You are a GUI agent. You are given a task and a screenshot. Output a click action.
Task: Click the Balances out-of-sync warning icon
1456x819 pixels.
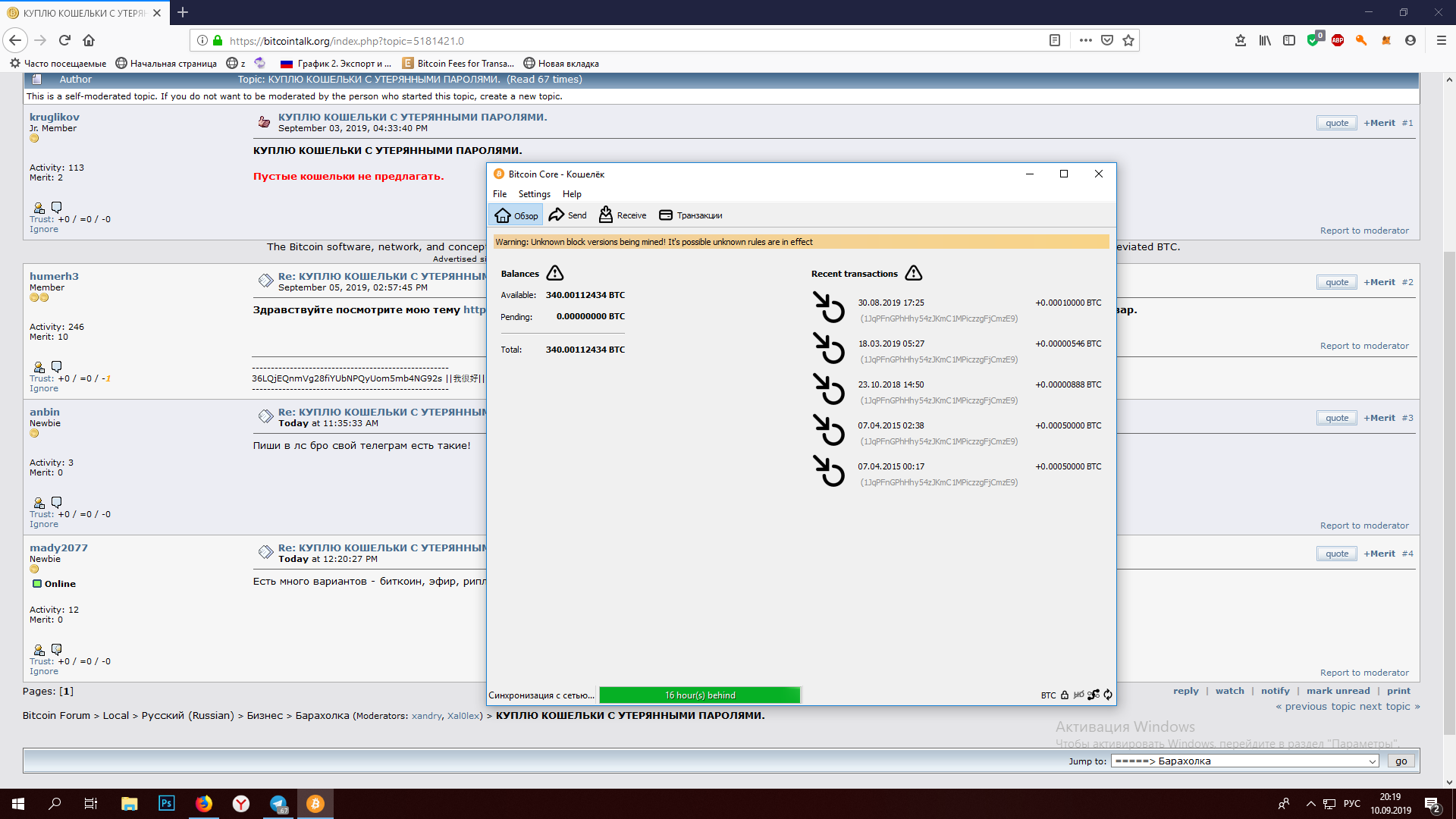(555, 273)
